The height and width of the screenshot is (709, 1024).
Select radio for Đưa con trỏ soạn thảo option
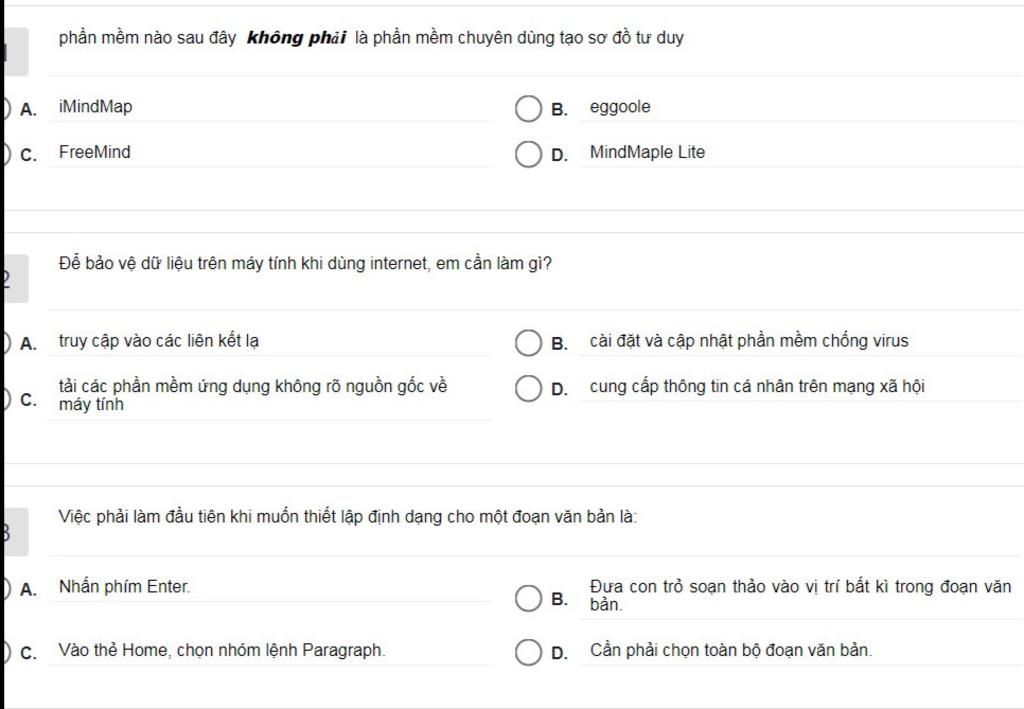coord(528,598)
